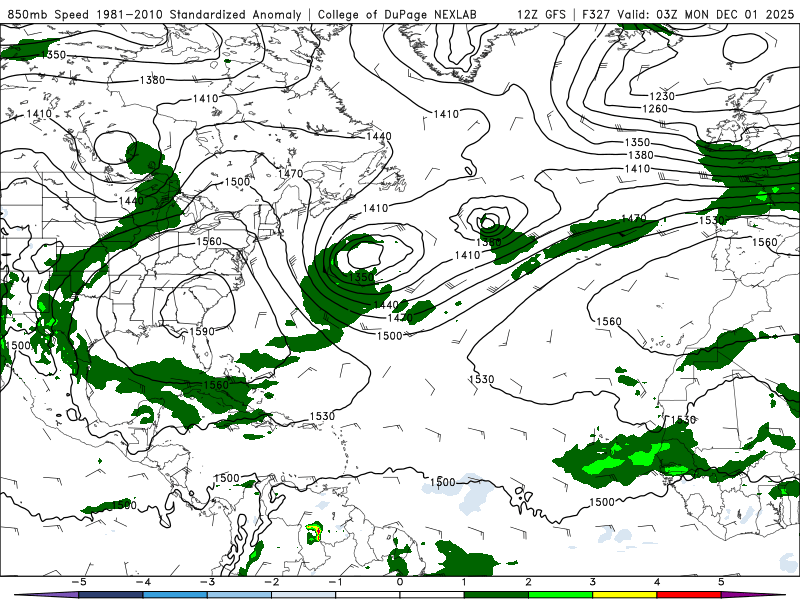Click the dark green 1 to 2 colorbar segment
Image resolution: width=800 pixels, height=600 pixels.
[x=496, y=595]
